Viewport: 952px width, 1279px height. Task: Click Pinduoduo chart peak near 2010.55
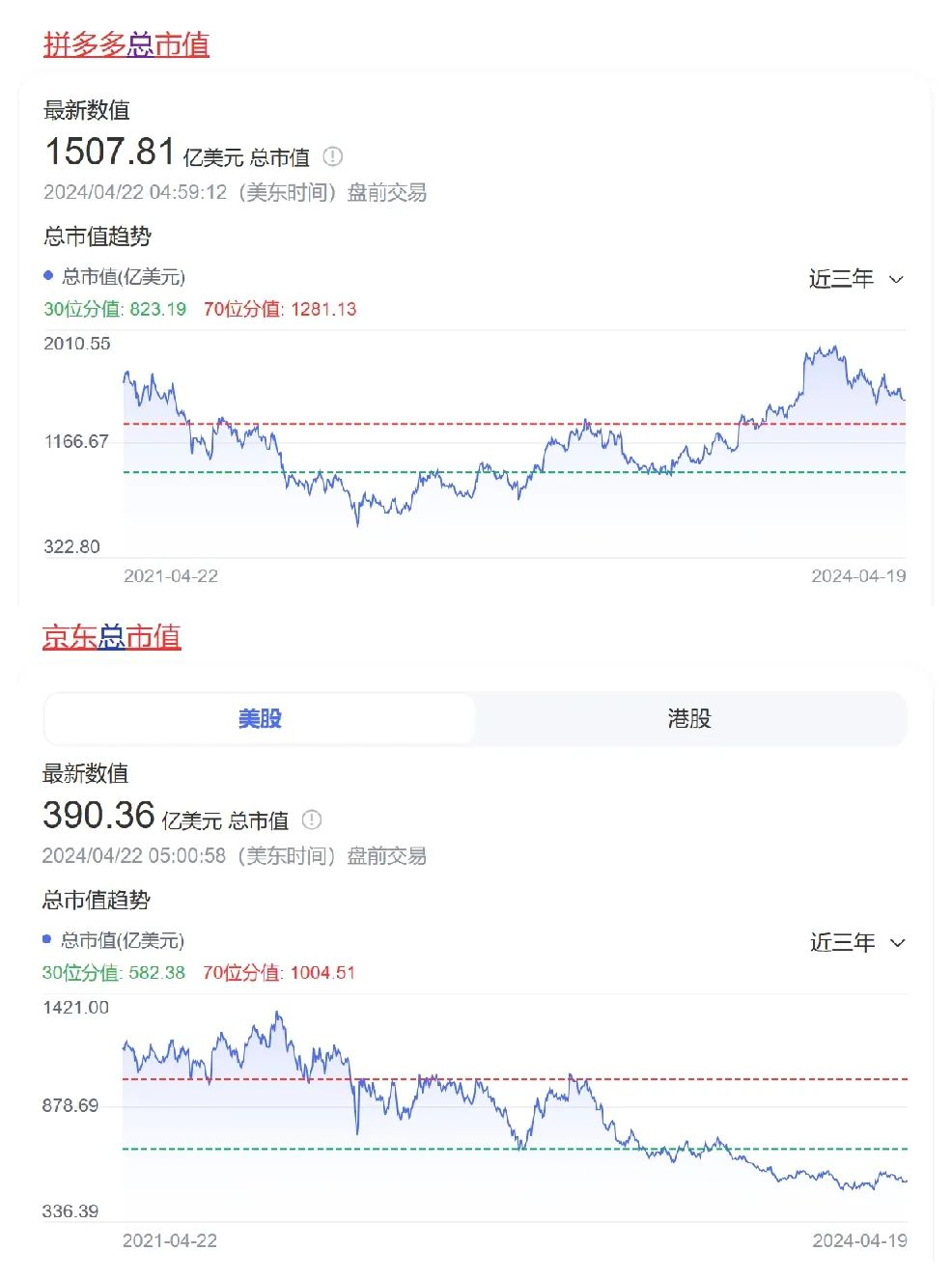click(832, 349)
